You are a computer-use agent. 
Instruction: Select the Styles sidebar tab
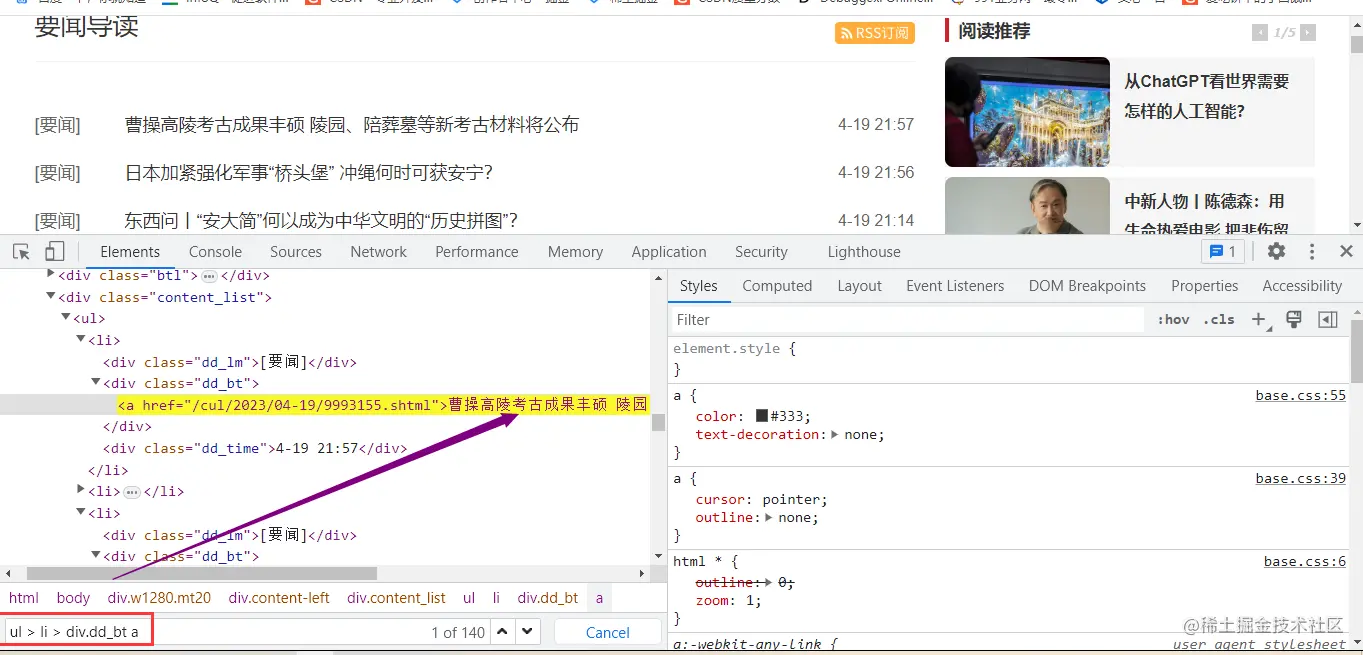tap(699, 286)
